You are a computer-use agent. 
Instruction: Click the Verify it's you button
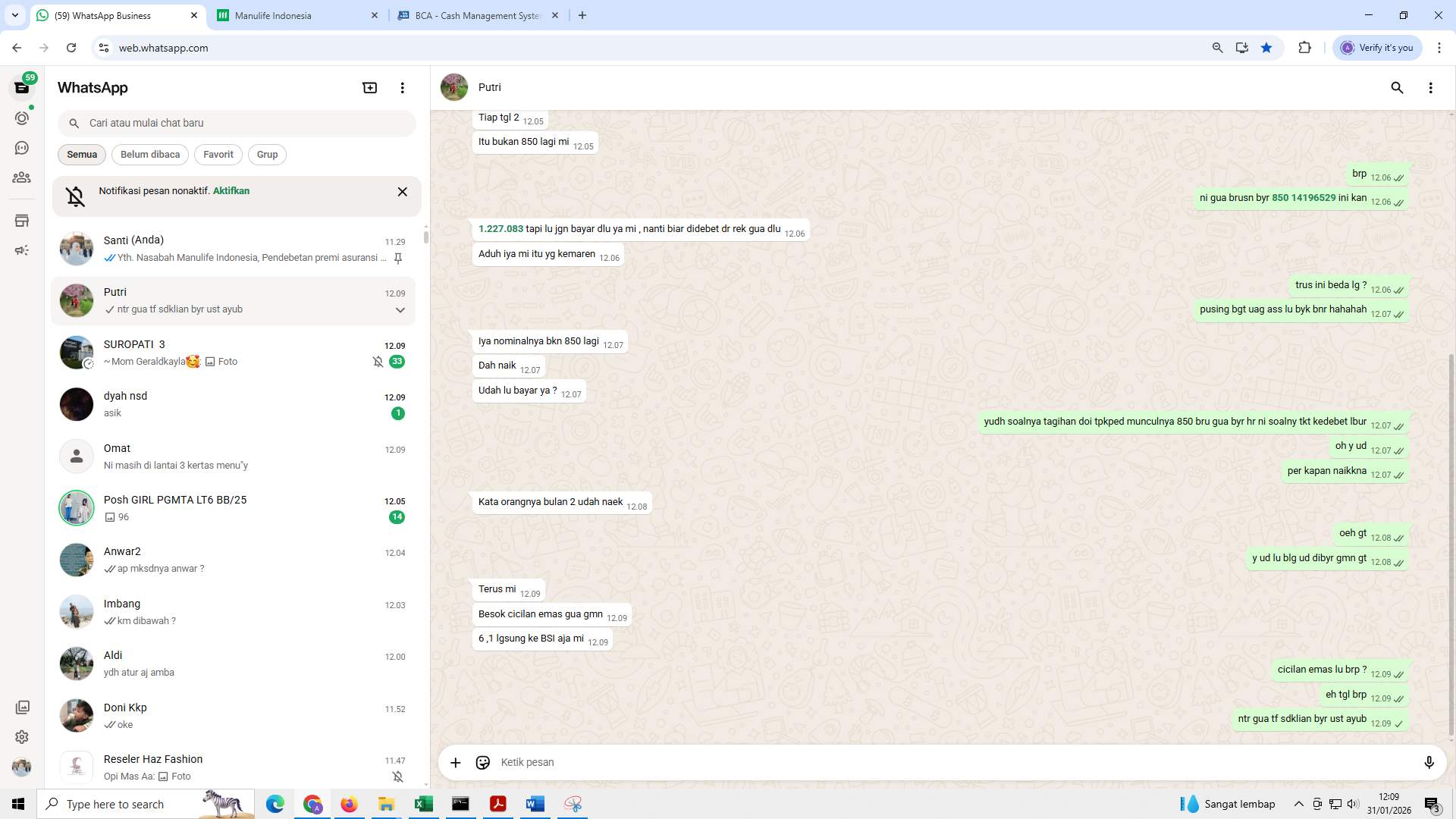click(1377, 47)
